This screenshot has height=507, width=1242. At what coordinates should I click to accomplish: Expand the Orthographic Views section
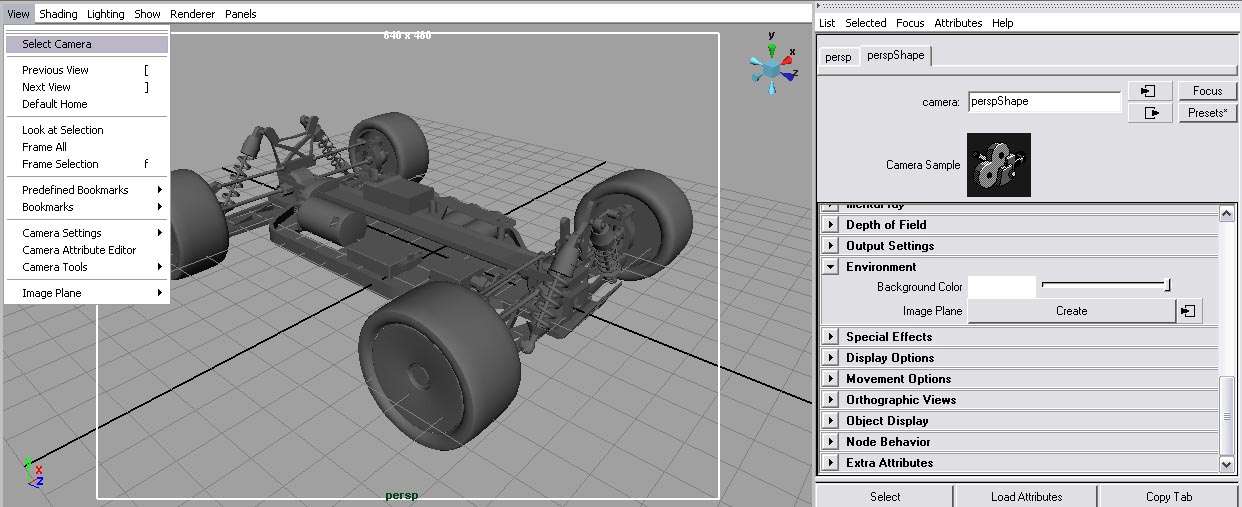point(831,400)
